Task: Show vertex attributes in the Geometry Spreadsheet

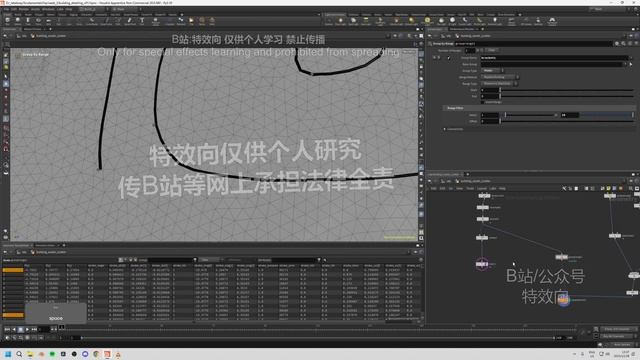Action: [x=126, y=260]
